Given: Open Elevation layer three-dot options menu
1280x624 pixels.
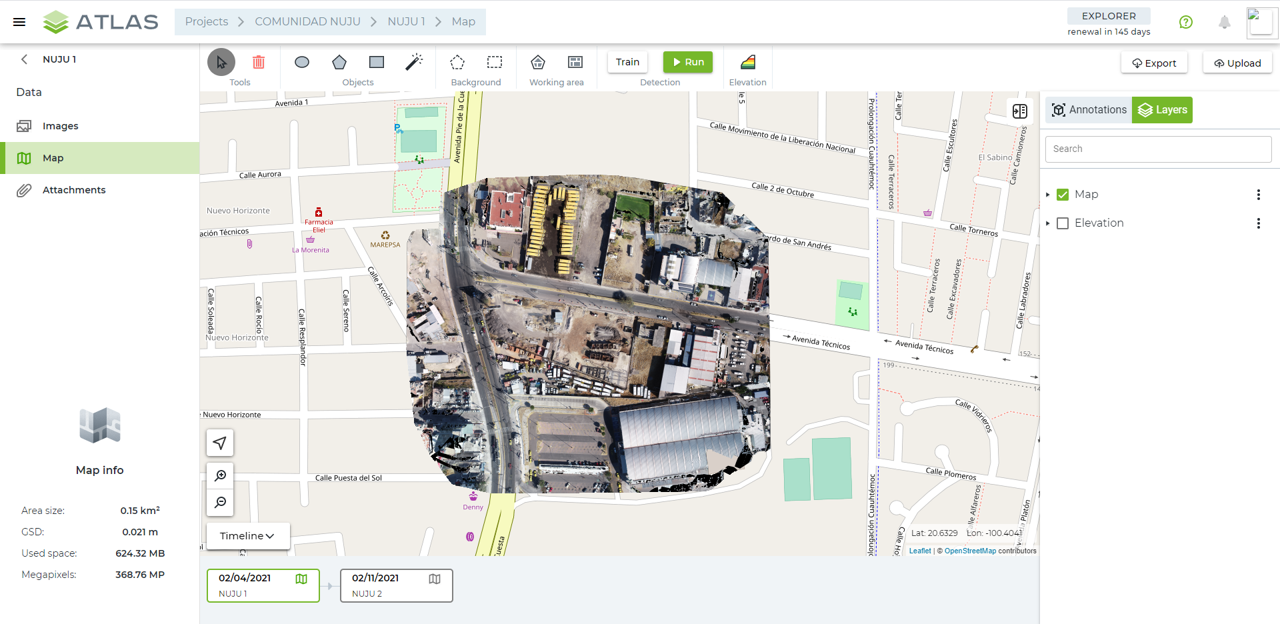Looking at the screenshot, I should tap(1258, 223).
